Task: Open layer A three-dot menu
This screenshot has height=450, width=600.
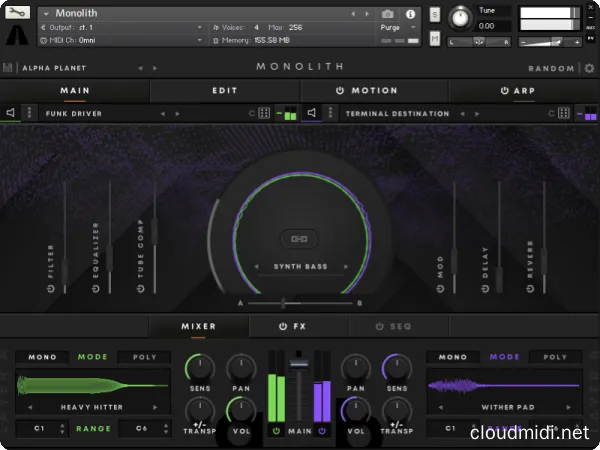Action: (x=29, y=113)
